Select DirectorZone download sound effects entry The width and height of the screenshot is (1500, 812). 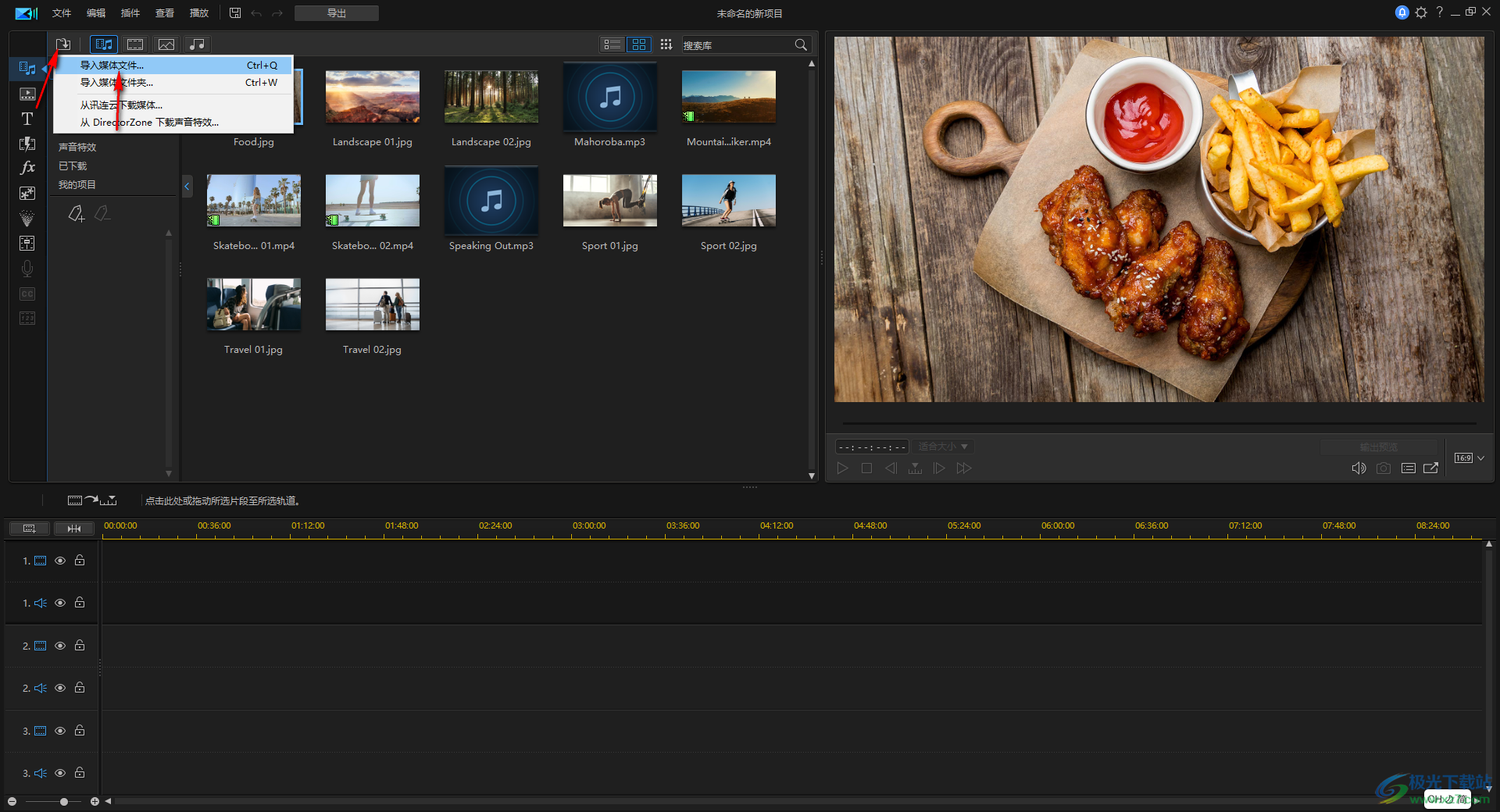click(173, 123)
